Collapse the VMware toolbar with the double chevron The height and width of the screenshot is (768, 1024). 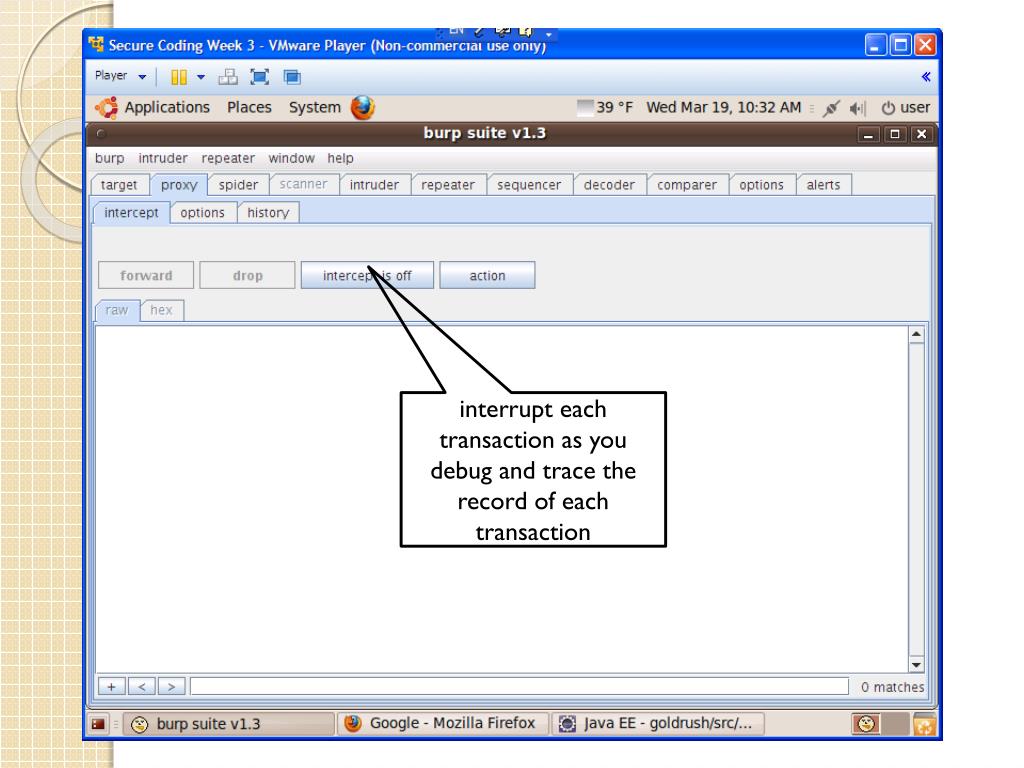tap(926, 77)
